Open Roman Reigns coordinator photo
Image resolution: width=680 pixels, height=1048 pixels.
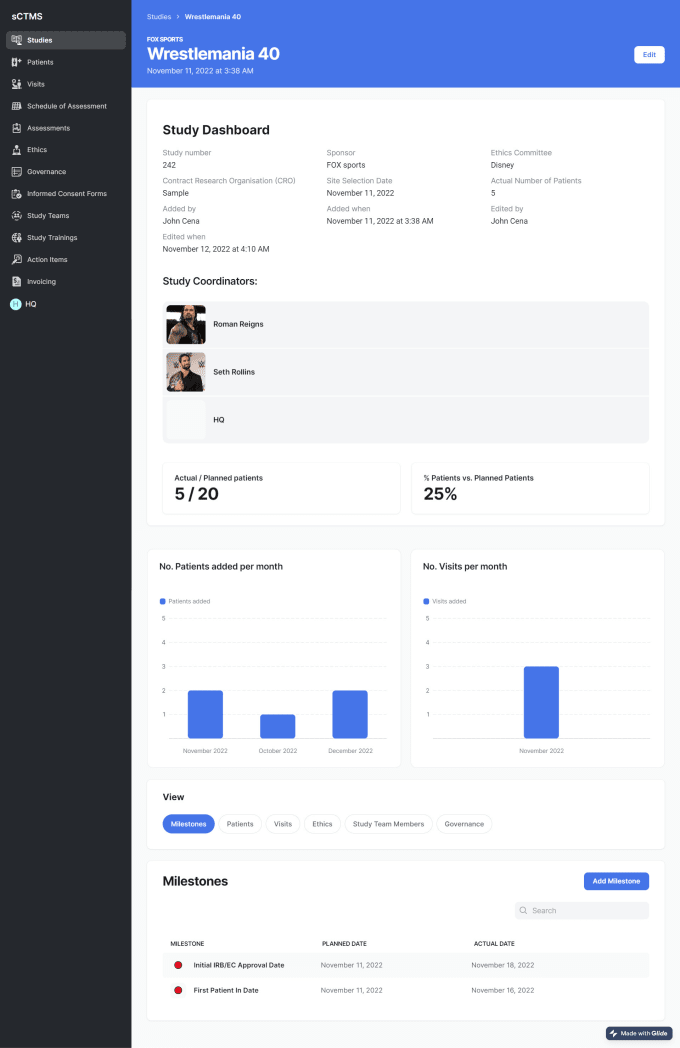[186, 324]
